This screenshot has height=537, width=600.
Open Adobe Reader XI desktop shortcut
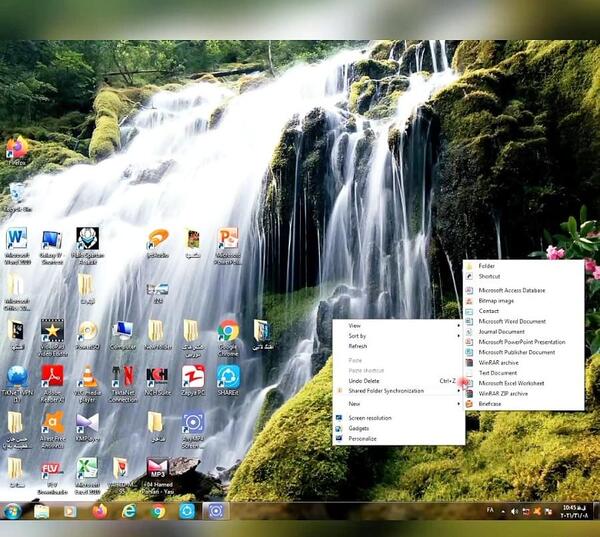click(52, 384)
